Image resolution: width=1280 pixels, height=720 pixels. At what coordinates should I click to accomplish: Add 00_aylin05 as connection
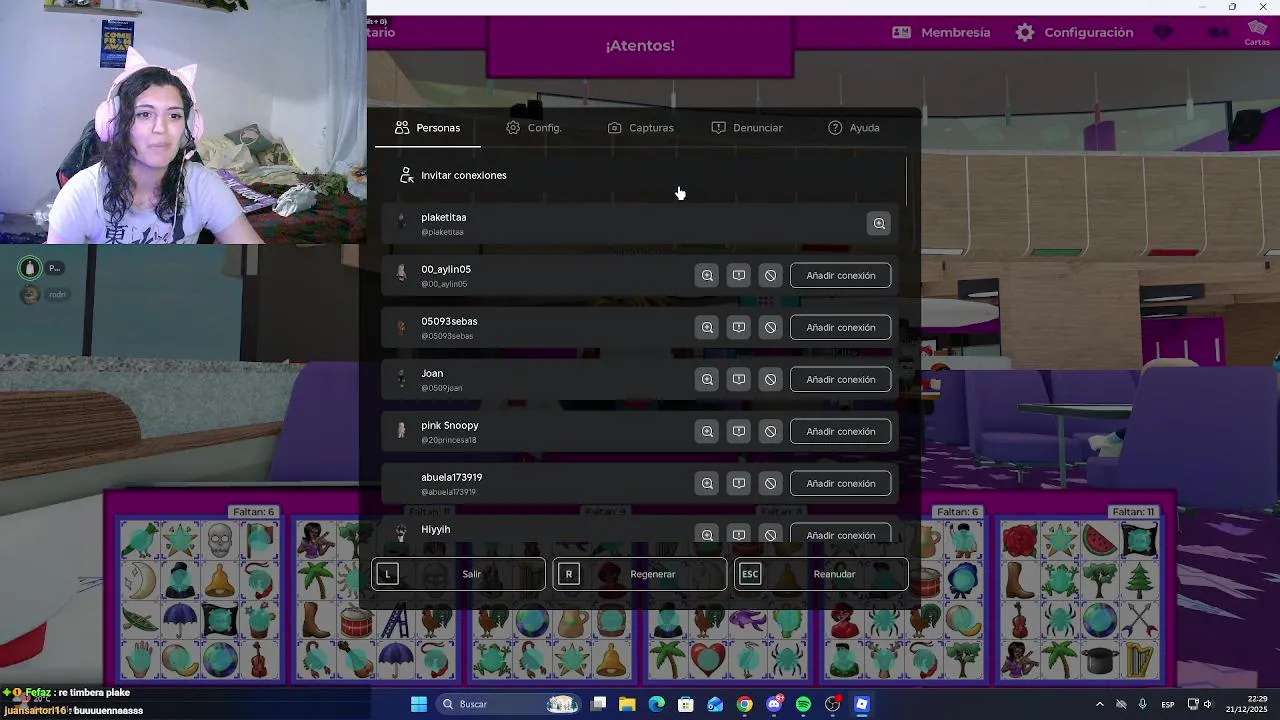point(840,275)
